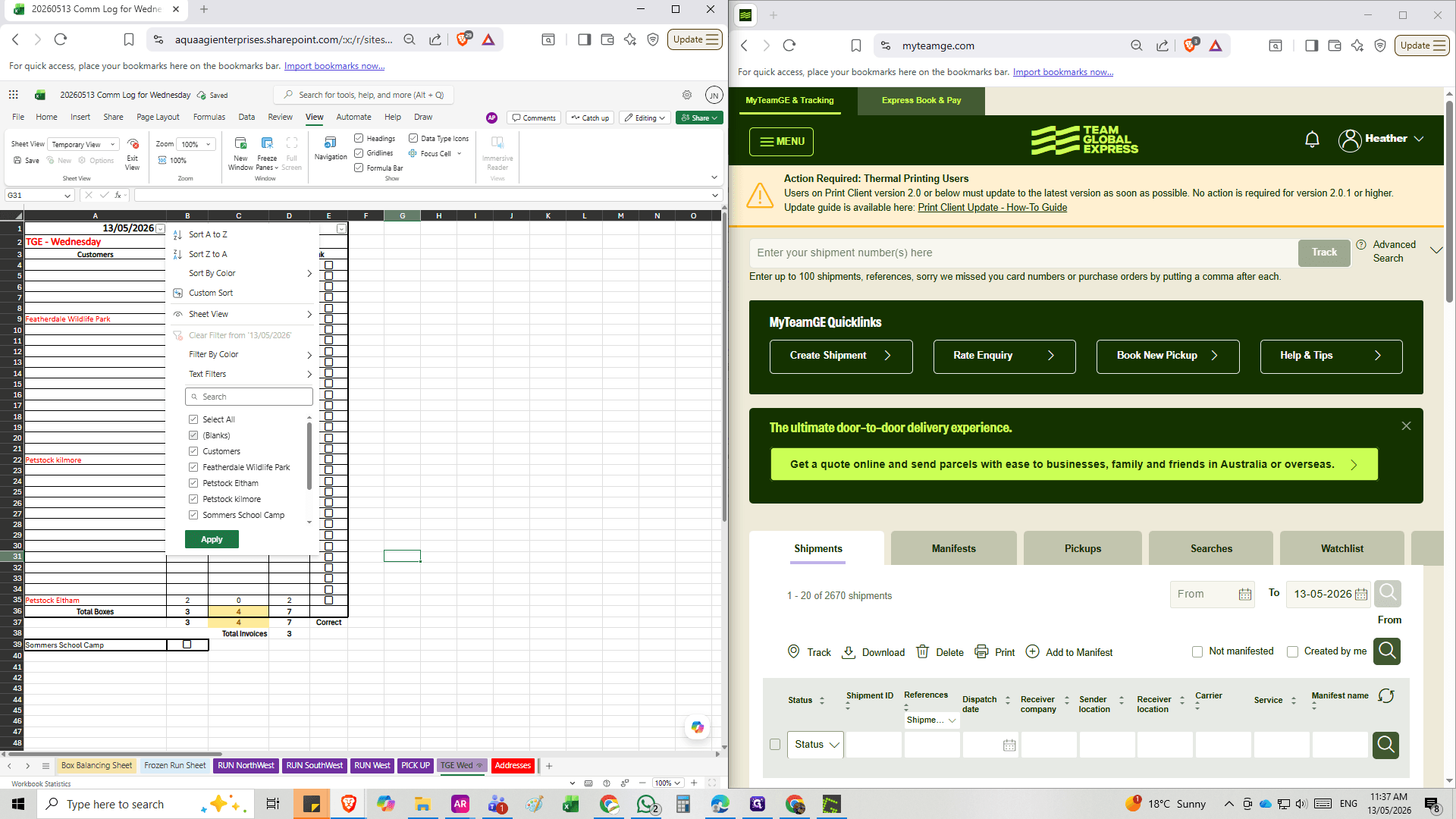The image size is (1456, 819).
Task: Switch to the Manifests tab
Action: click(x=953, y=548)
